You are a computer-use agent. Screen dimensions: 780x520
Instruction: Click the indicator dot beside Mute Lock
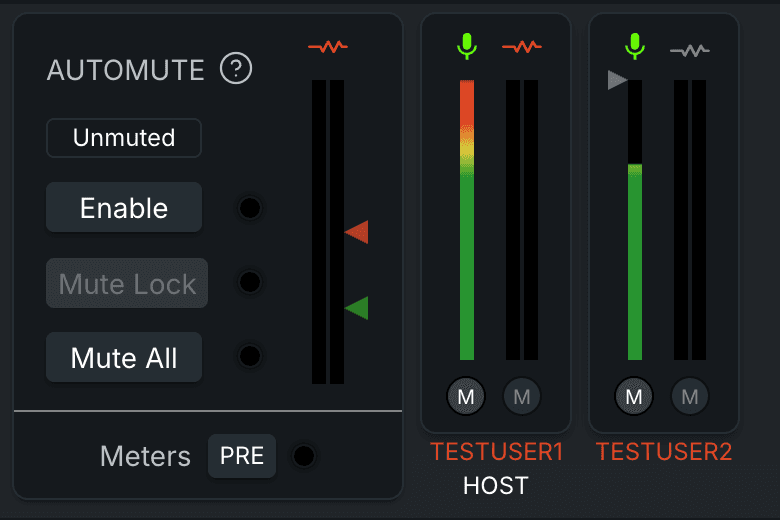tap(250, 282)
